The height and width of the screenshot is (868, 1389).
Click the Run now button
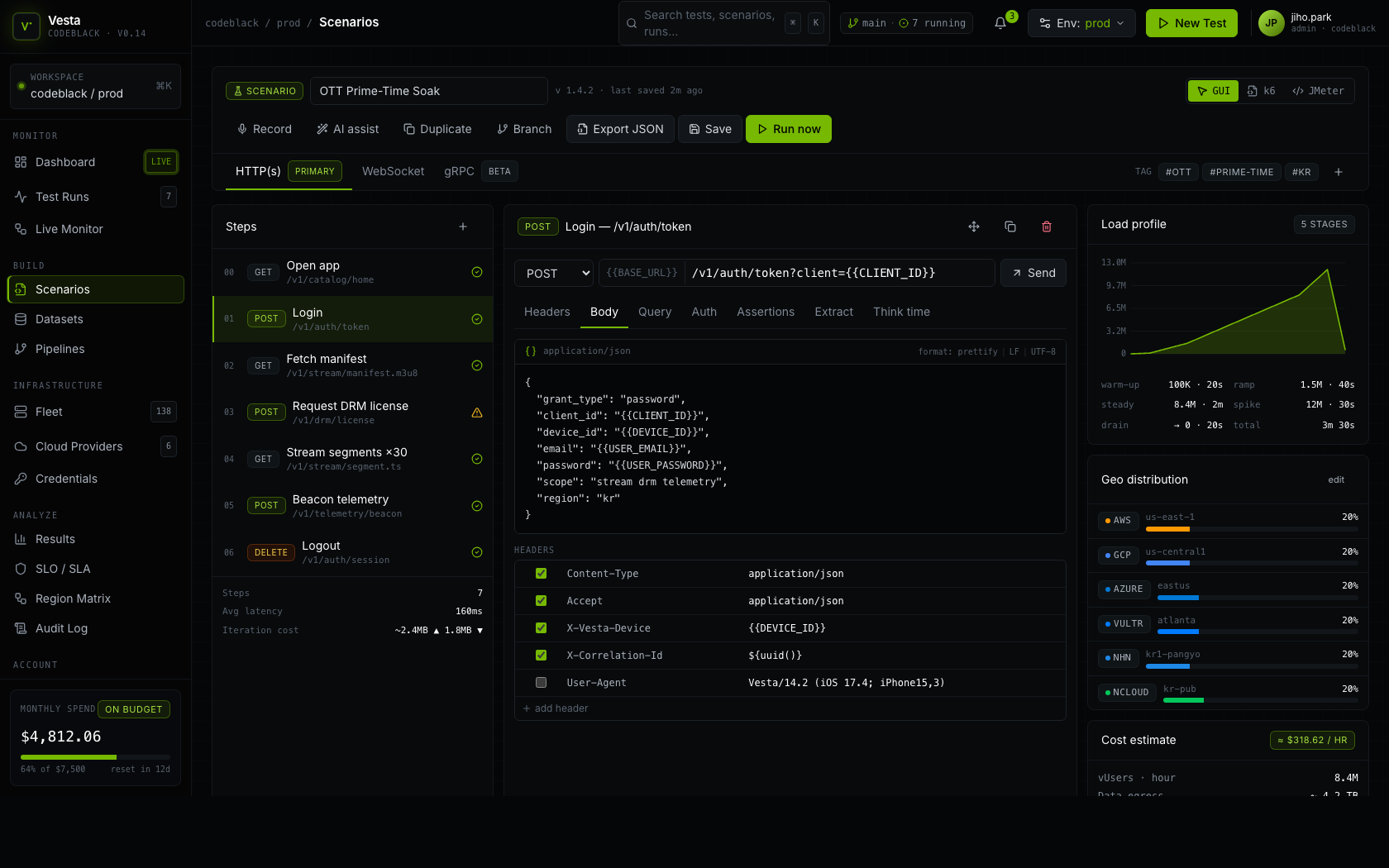[789, 129]
